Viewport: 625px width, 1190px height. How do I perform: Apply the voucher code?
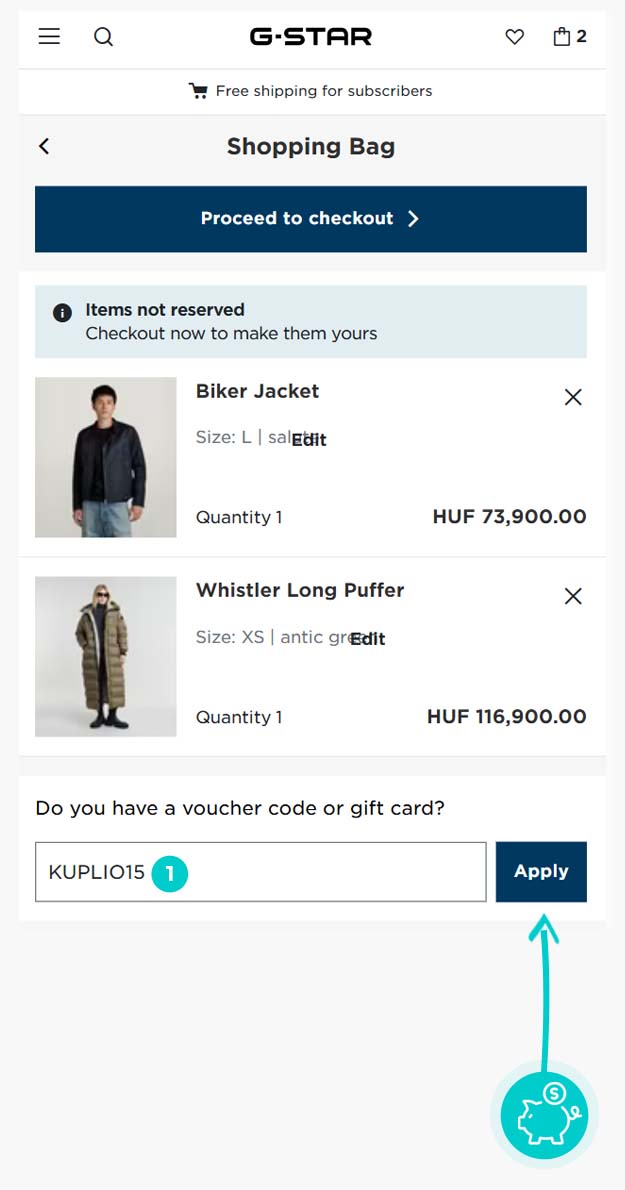point(541,871)
